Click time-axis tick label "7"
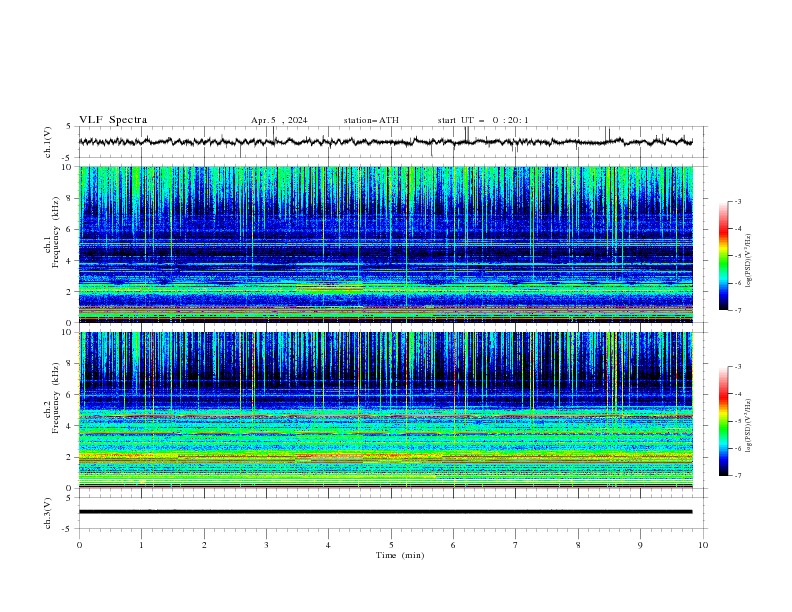 [516, 545]
